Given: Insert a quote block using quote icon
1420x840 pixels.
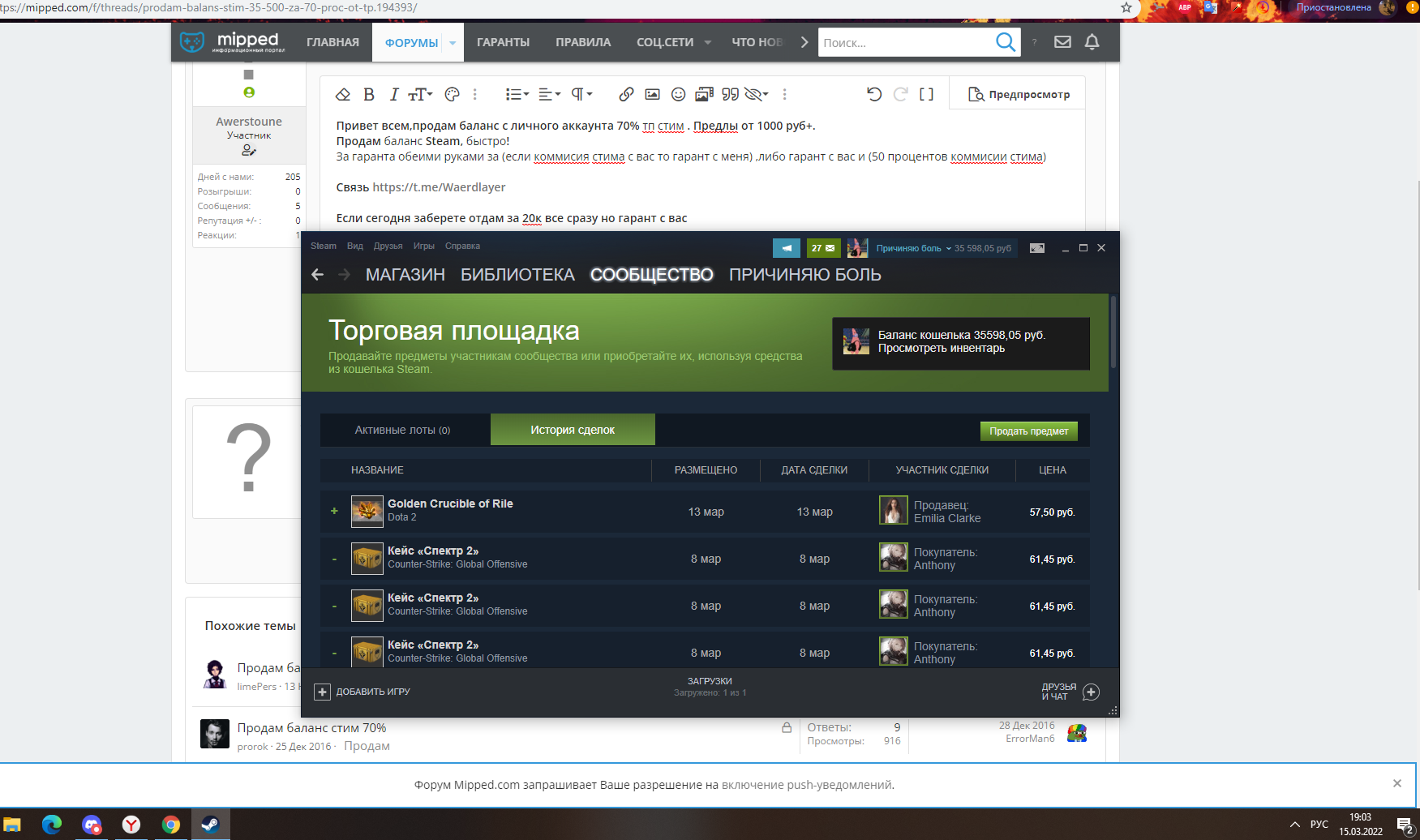Looking at the screenshot, I should [x=731, y=95].
